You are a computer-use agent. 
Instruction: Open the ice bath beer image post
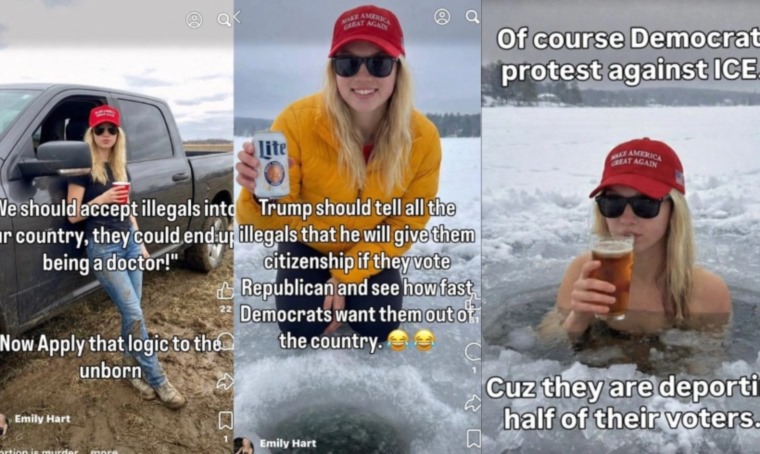tap(621, 227)
